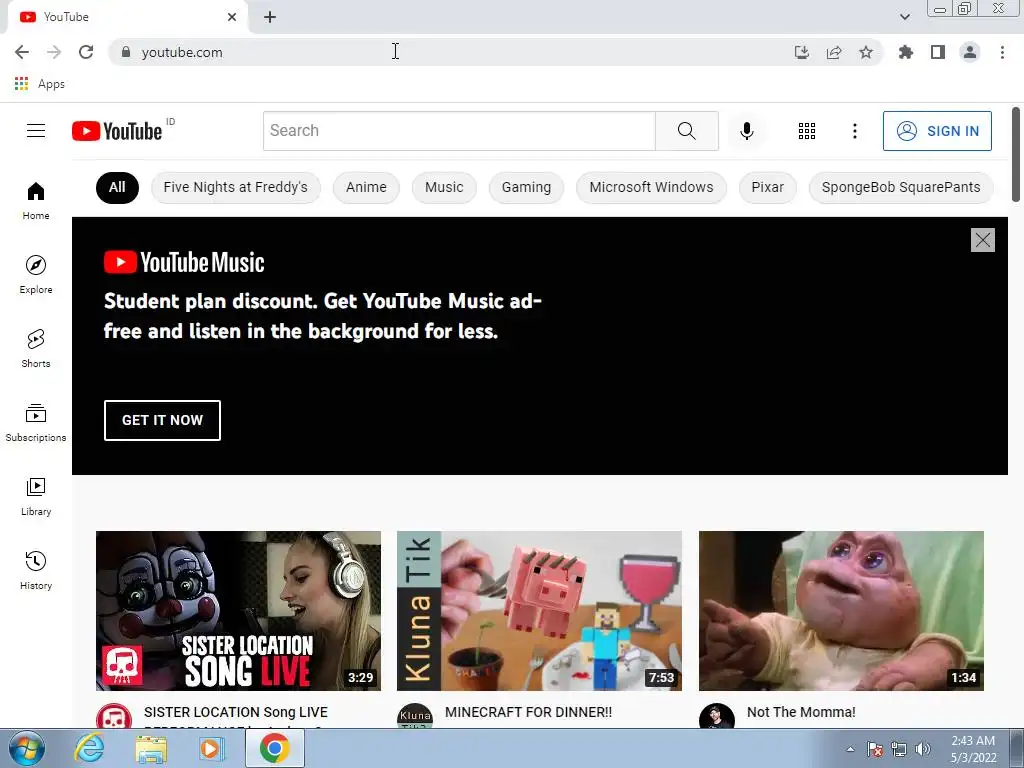Select the Anime filter chip

pos(366,187)
